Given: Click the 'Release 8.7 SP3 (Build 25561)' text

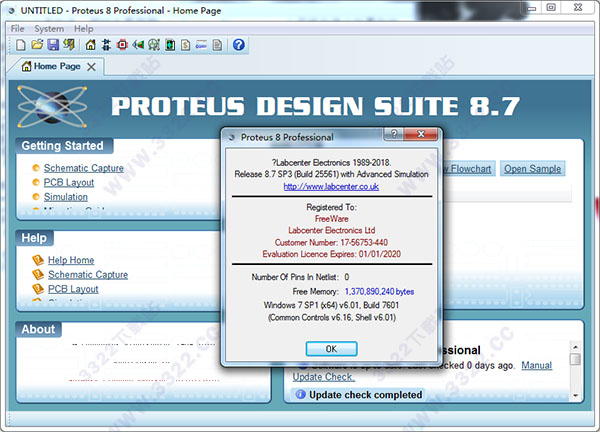Looking at the screenshot, I should click(287, 174).
